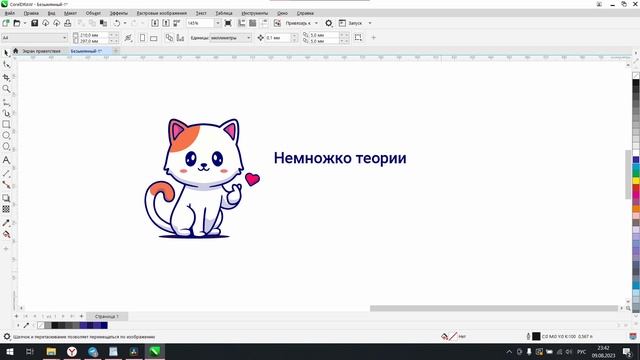Click the status bar settings gear
The height and width of the screenshot is (360, 640).
pyautogui.click(x=7, y=337)
